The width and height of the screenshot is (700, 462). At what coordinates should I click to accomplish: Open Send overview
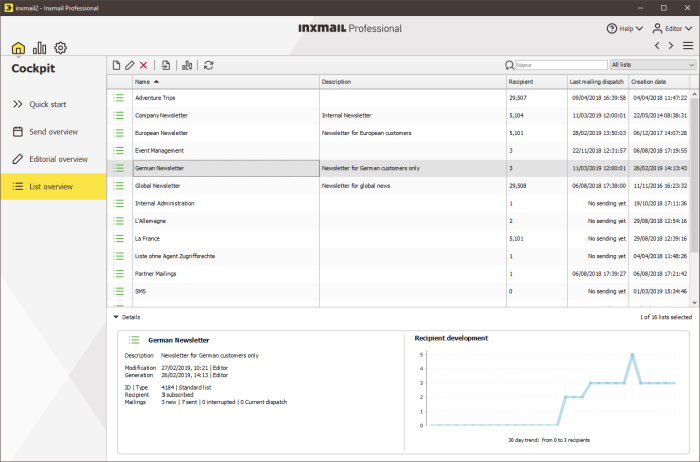[53, 132]
